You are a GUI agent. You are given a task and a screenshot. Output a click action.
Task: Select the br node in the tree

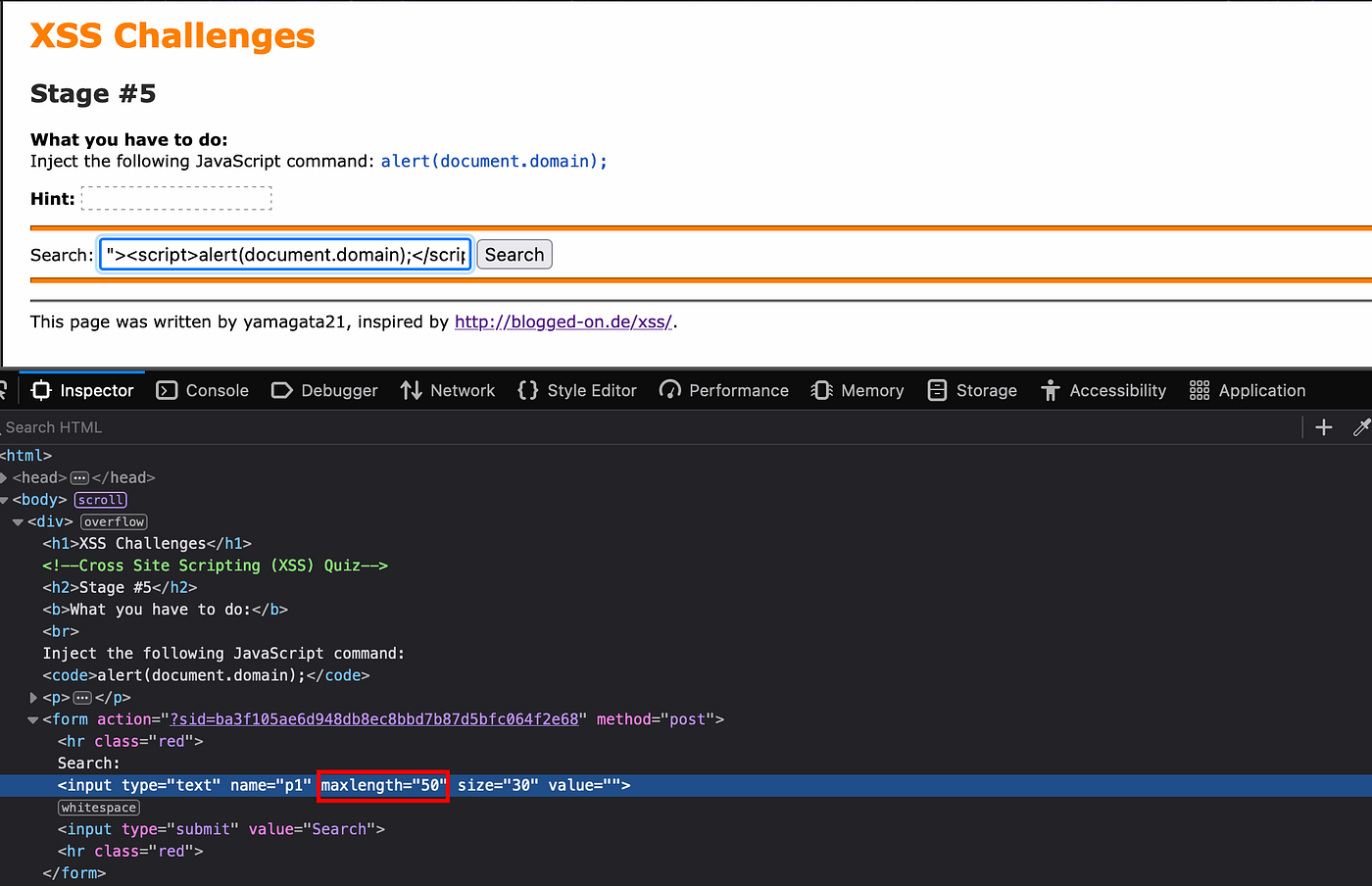(61, 631)
